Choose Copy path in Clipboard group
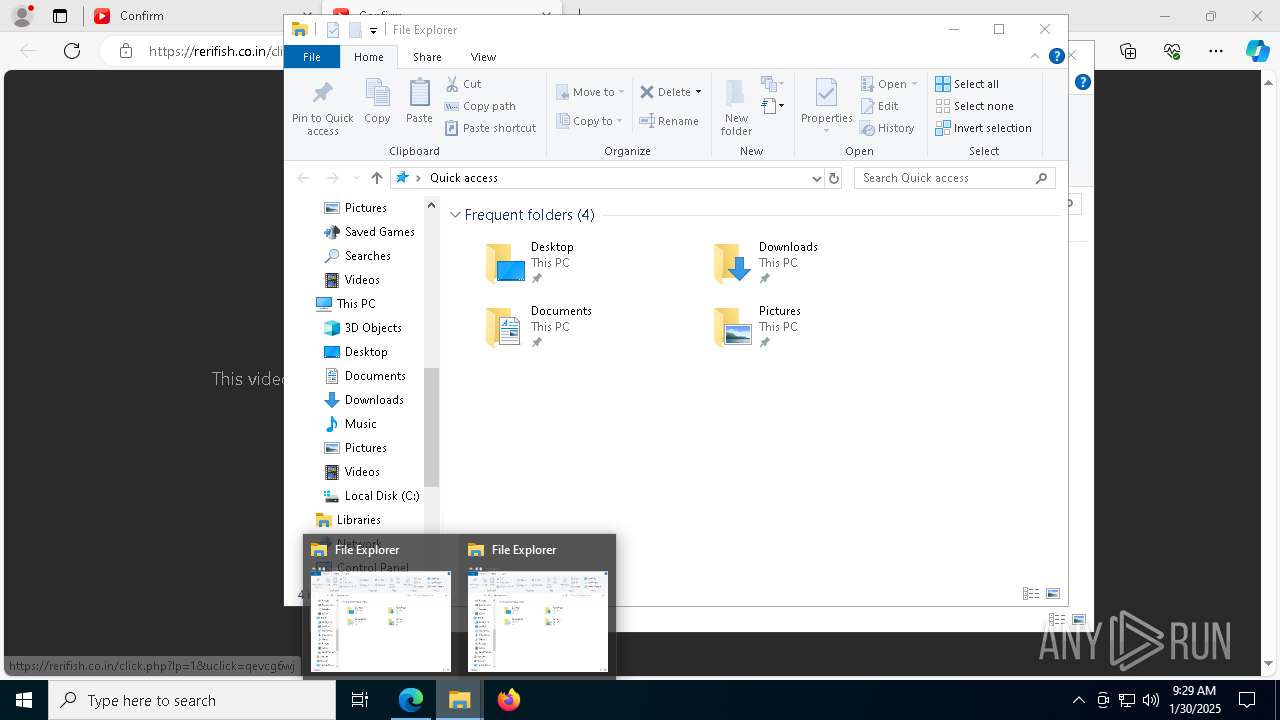The image size is (1280, 720). tap(480, 106)
